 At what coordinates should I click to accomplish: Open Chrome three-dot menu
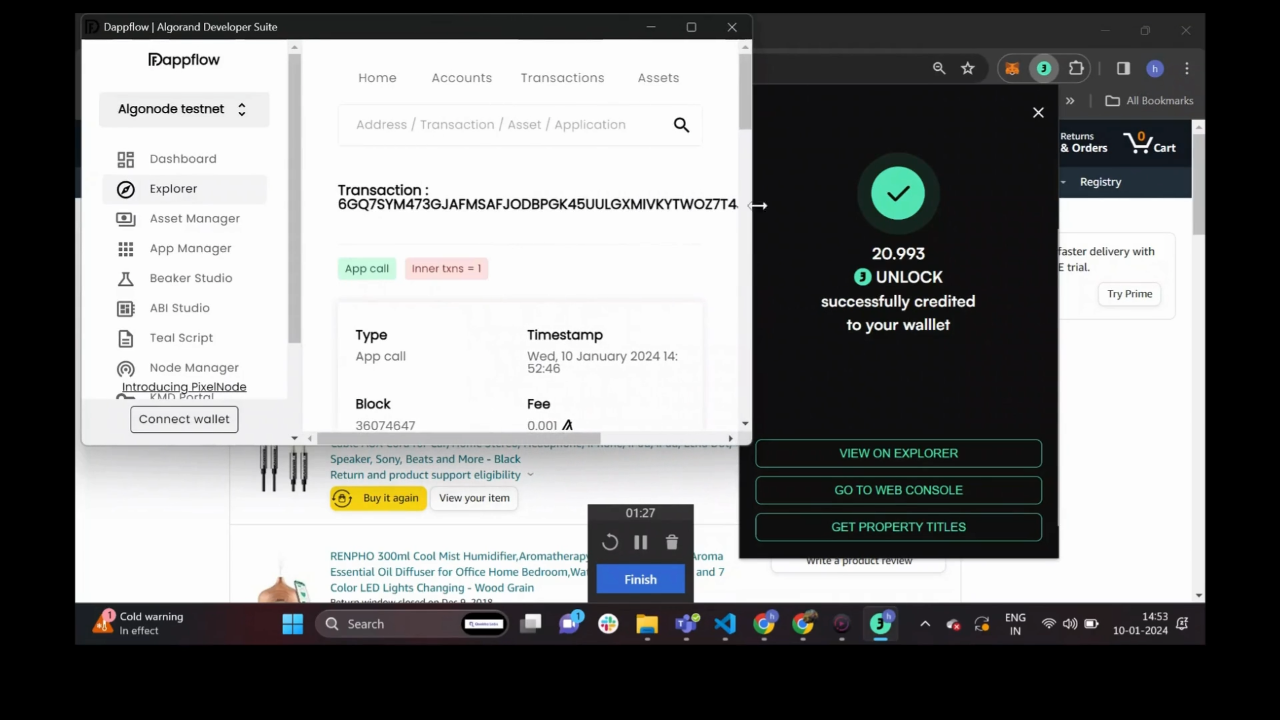pos(1187,68)
